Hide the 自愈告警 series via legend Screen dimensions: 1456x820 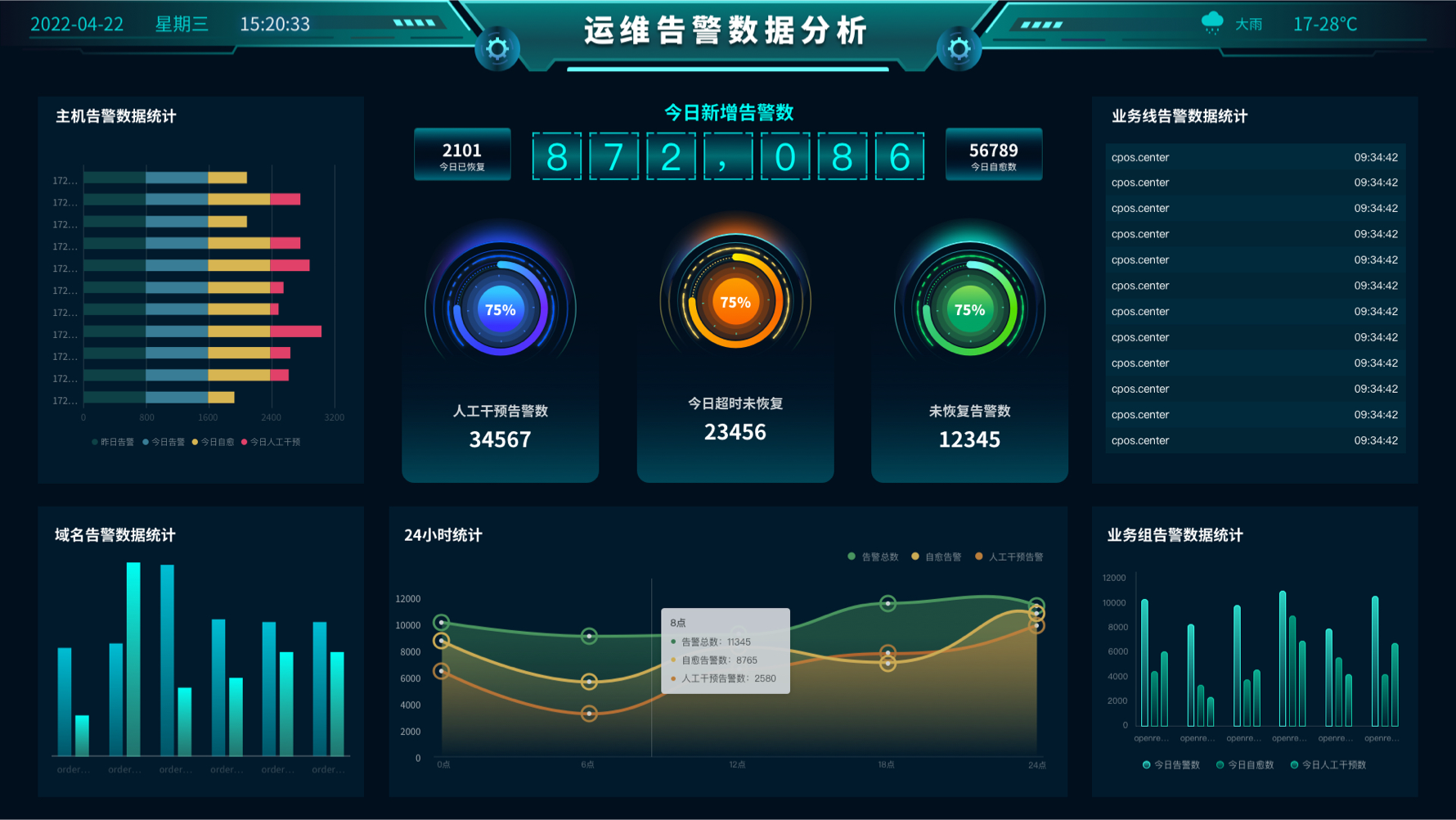coord(937,557)
